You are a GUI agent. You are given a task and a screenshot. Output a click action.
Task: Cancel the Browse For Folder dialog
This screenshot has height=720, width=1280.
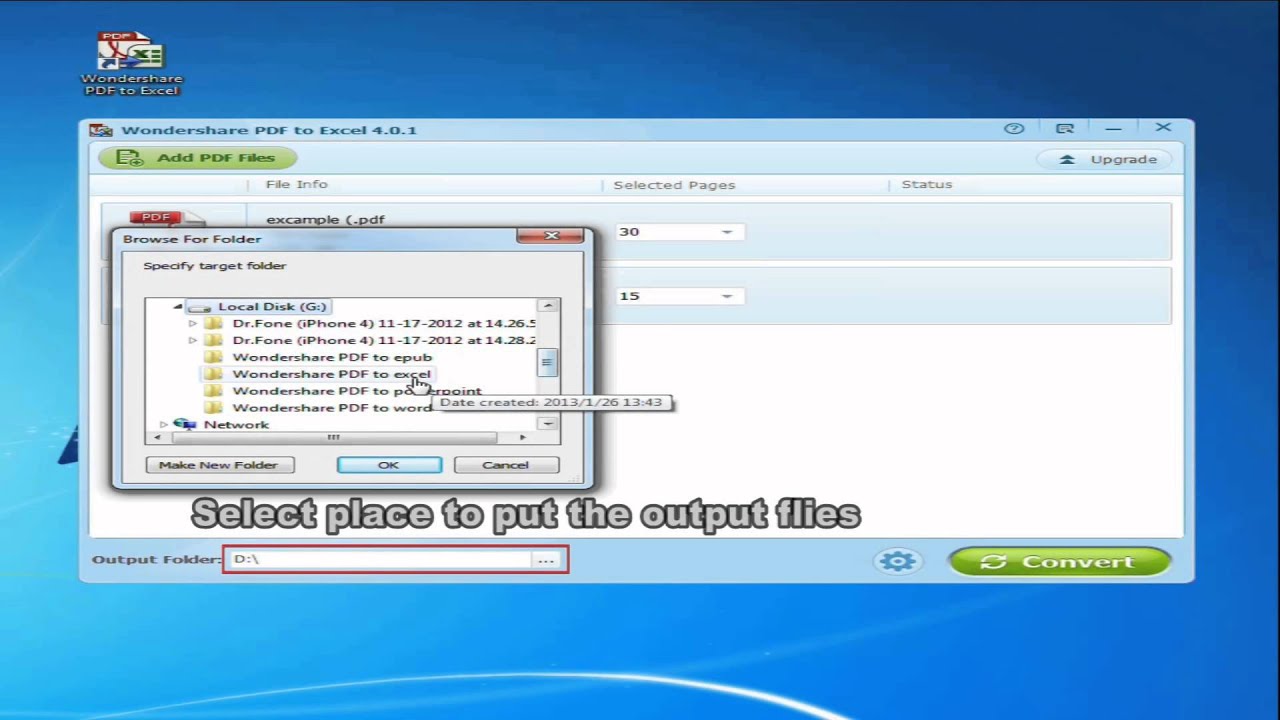coord(505,465)
